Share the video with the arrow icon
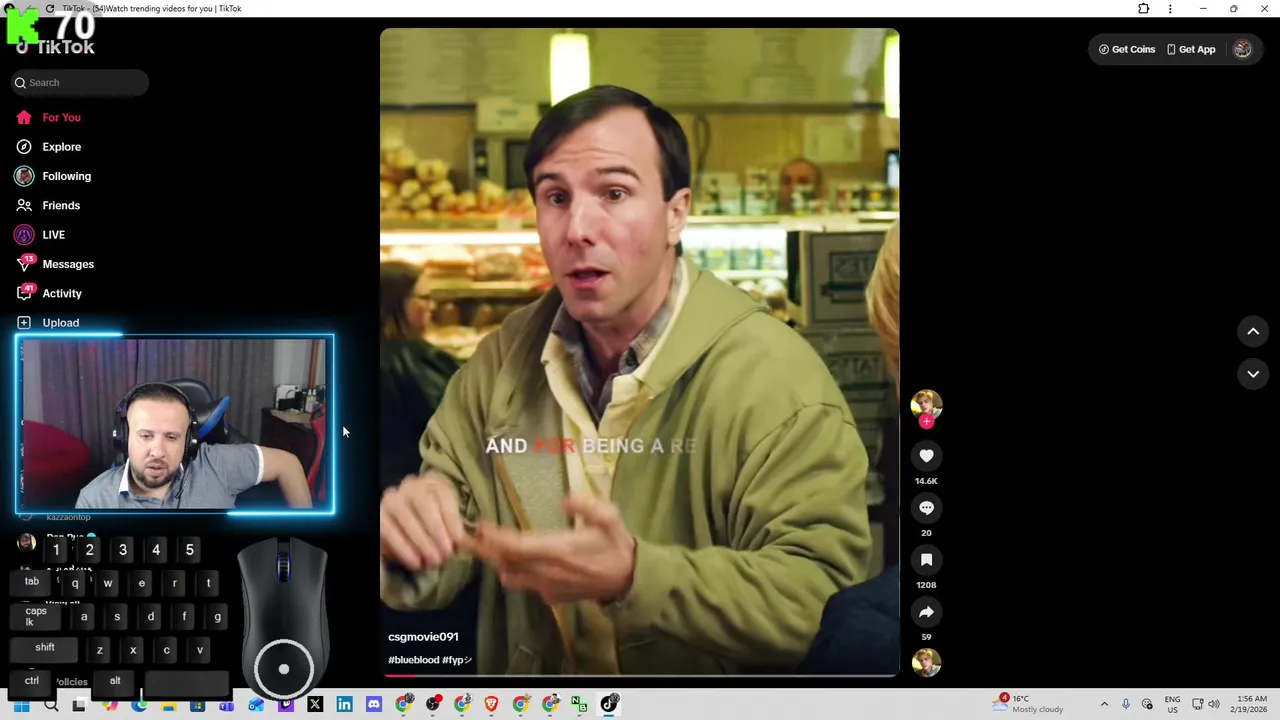The image size is (1280, 720). pyautogui.click(x=926, y=612)
